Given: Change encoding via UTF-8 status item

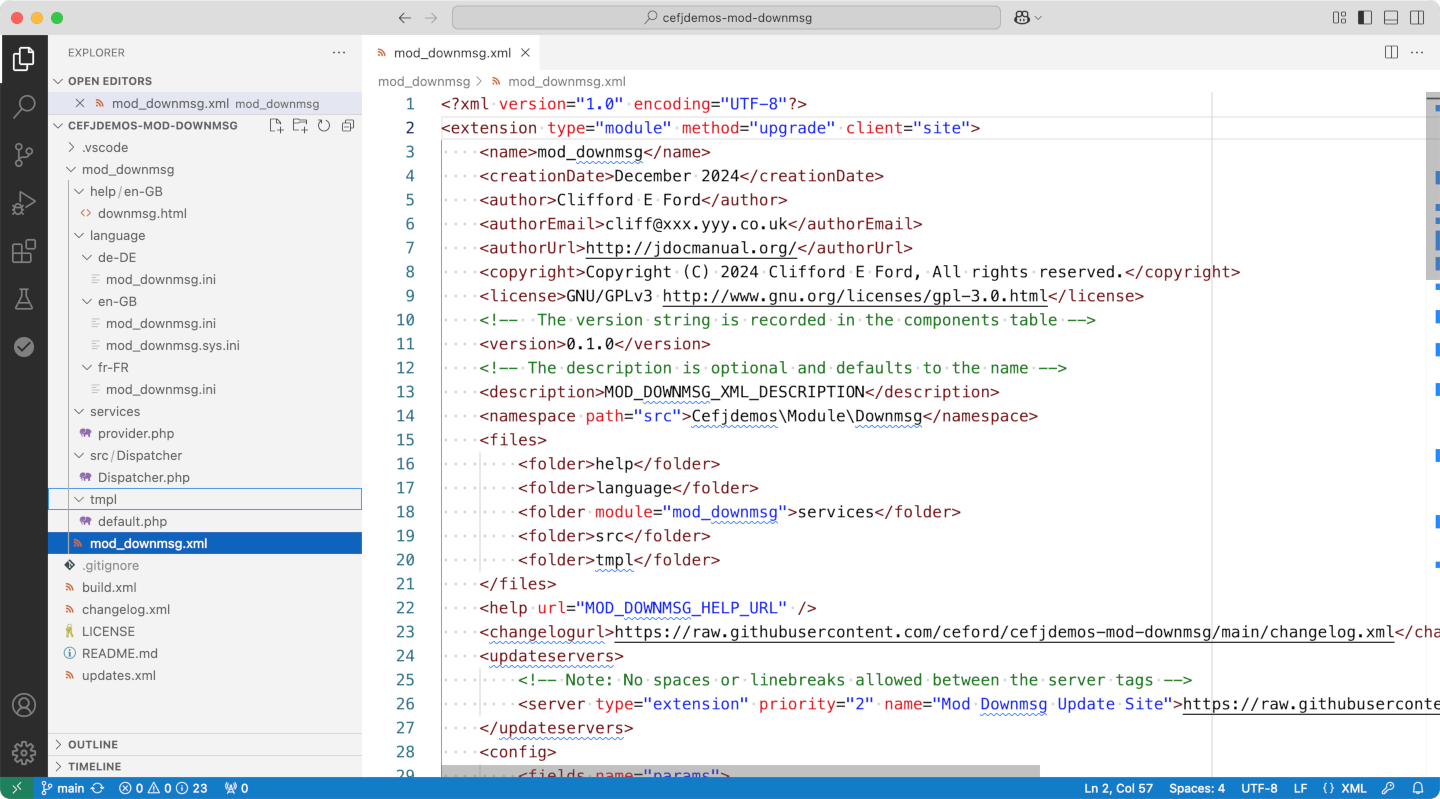Looking at the screenshot, I should tap(1259, 788).
